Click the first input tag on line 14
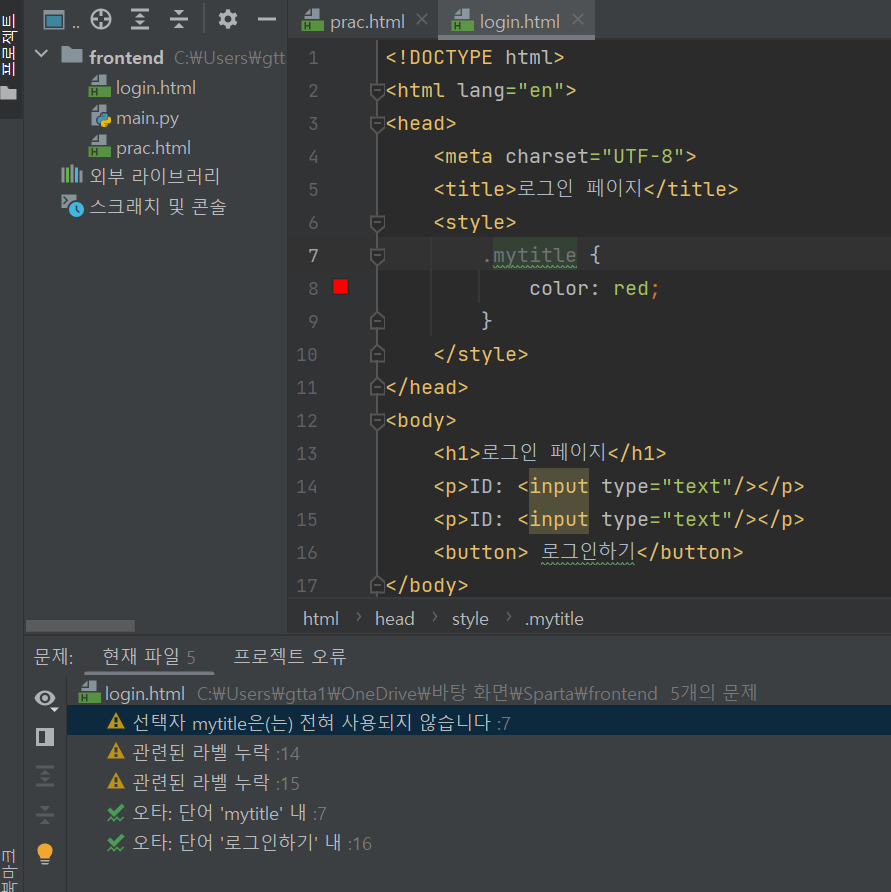The height and width of the screenshot is (892, 891). click(x=559, y=486)
